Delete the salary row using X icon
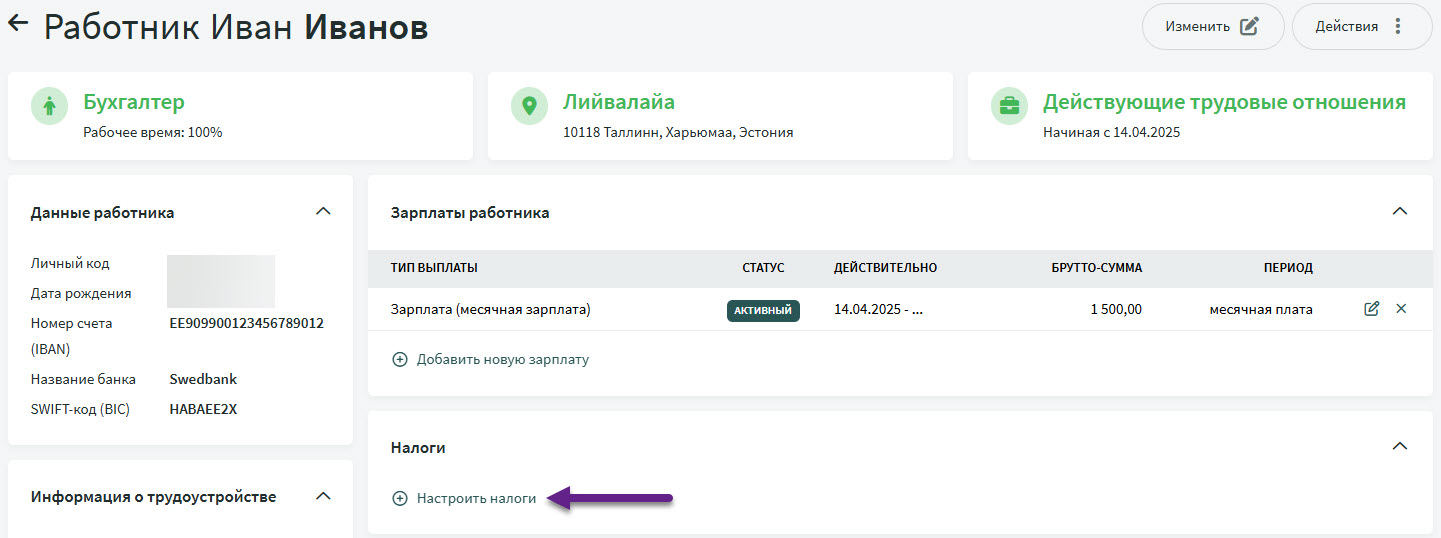Screen dimensions: 1441x538 [1401, 309]
